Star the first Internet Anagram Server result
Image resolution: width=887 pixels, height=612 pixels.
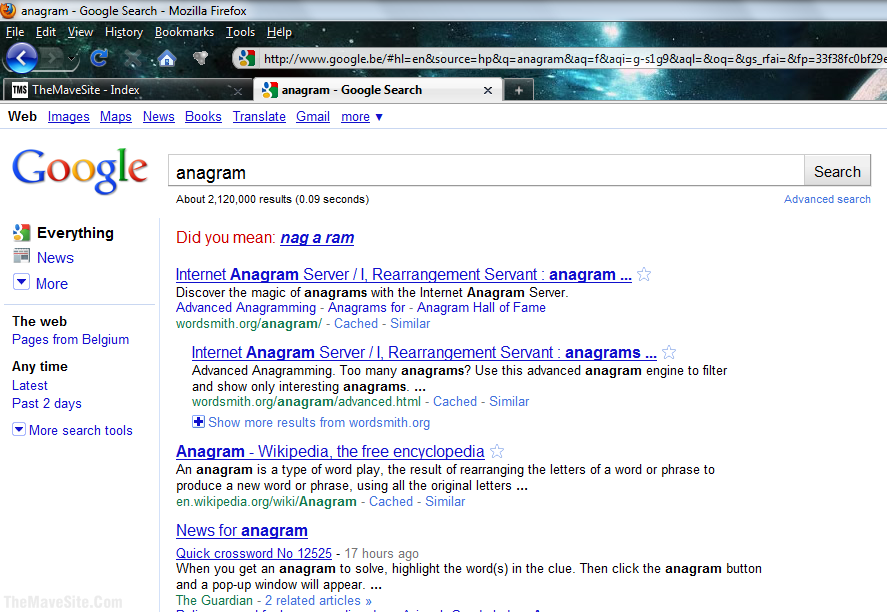coord(644,274)
